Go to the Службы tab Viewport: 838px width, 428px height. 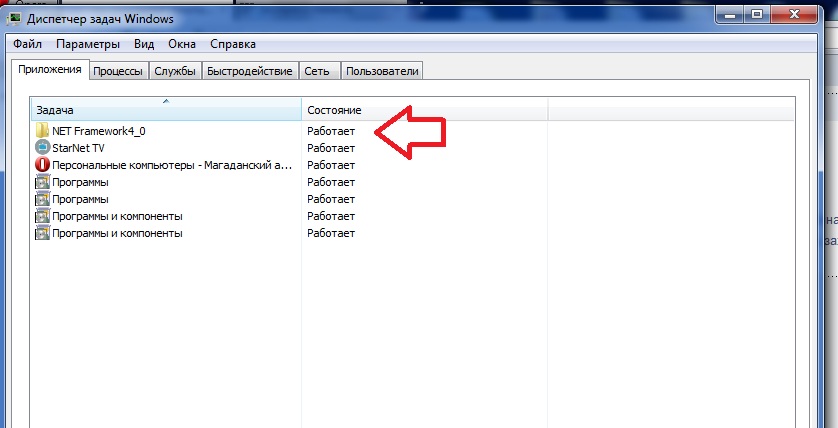click(x=175, y=71)
